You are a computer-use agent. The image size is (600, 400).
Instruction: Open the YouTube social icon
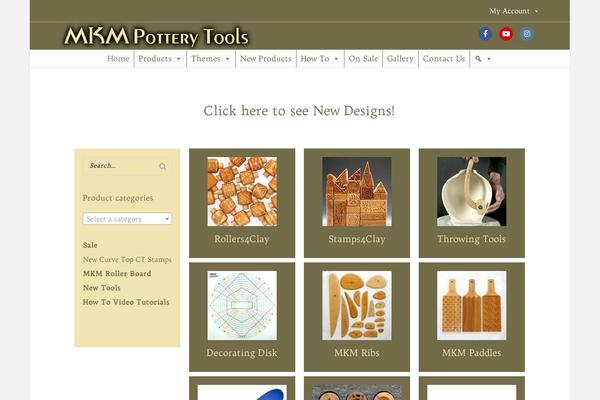coord(506,34)
